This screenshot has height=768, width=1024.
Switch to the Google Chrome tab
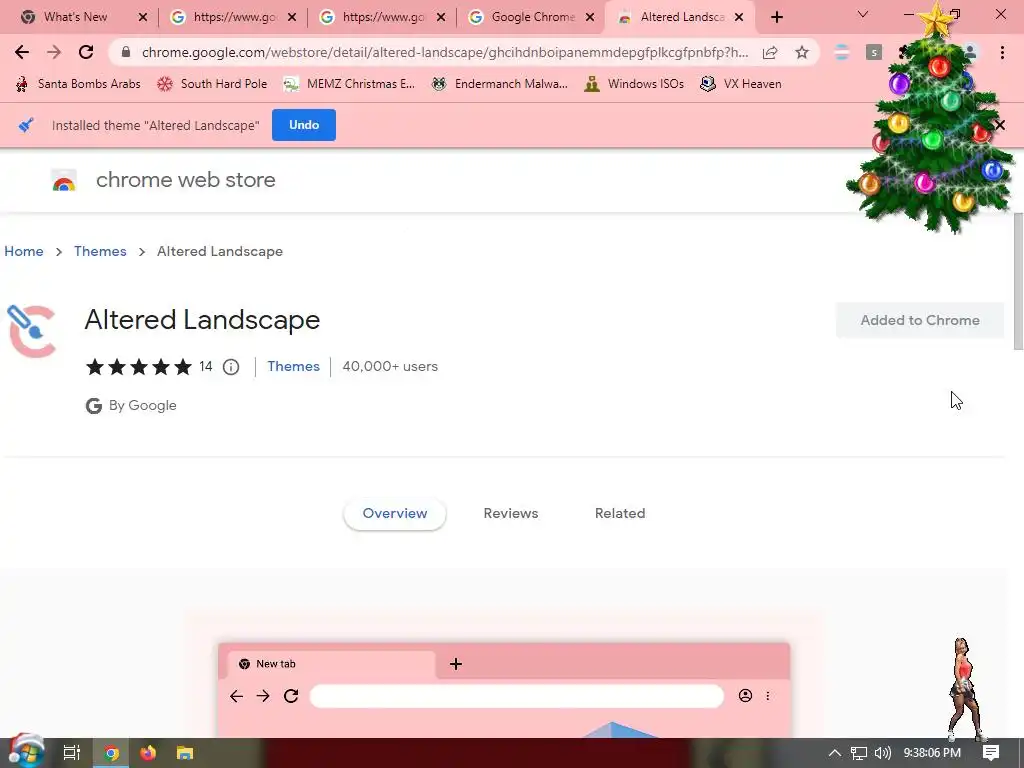pyautogui.click(x=533, y=17)
